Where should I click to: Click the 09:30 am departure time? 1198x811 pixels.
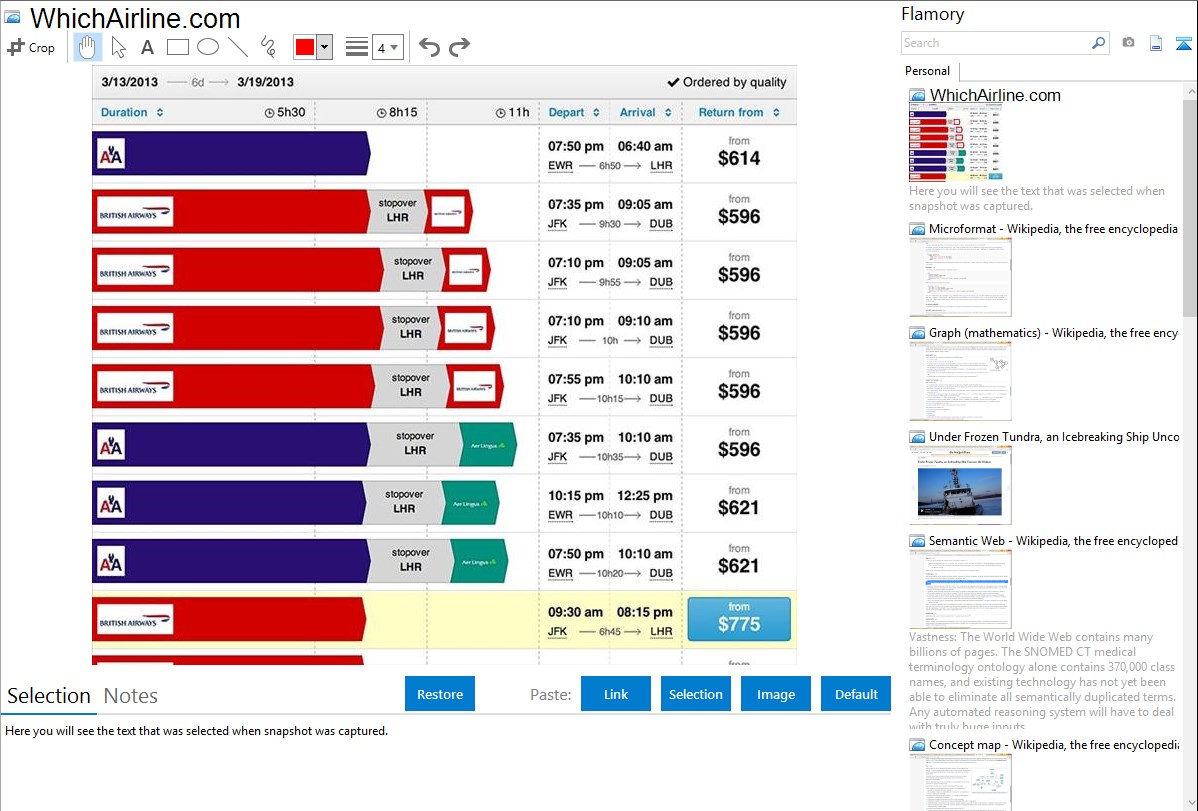pos(575,612)
